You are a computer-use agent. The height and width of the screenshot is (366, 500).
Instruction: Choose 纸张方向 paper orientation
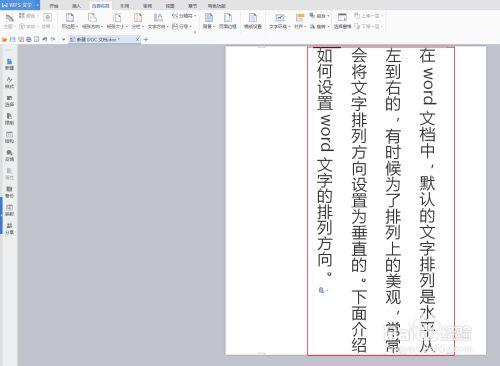(x=92, y=21)
